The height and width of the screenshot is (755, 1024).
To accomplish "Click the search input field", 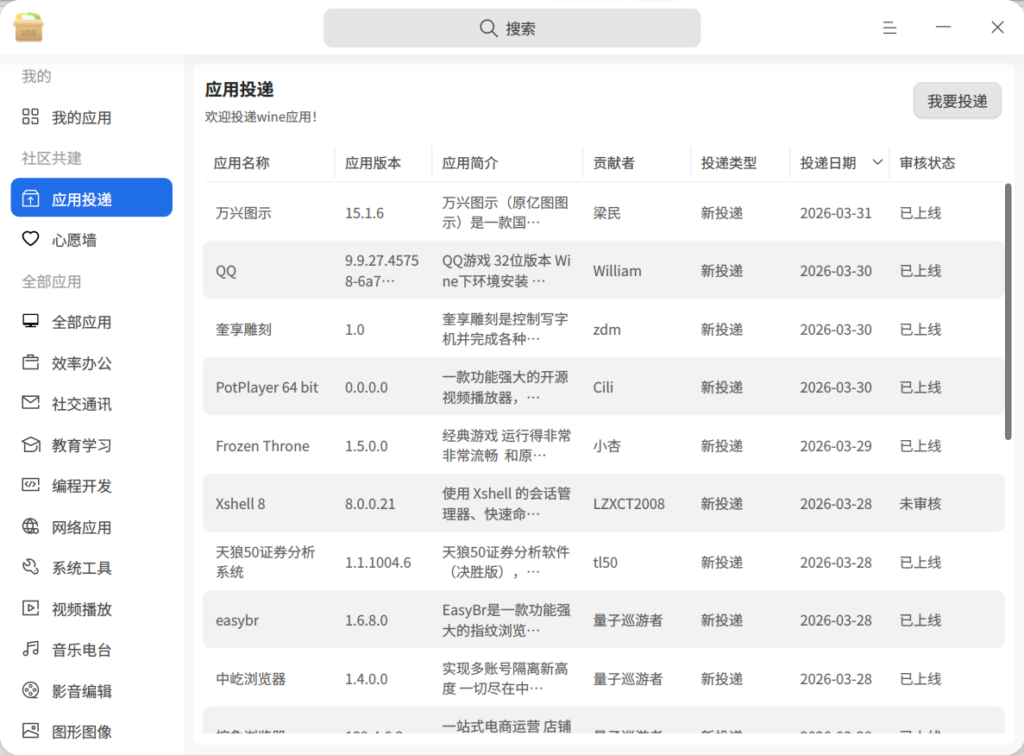I will (x=512, y=28).
